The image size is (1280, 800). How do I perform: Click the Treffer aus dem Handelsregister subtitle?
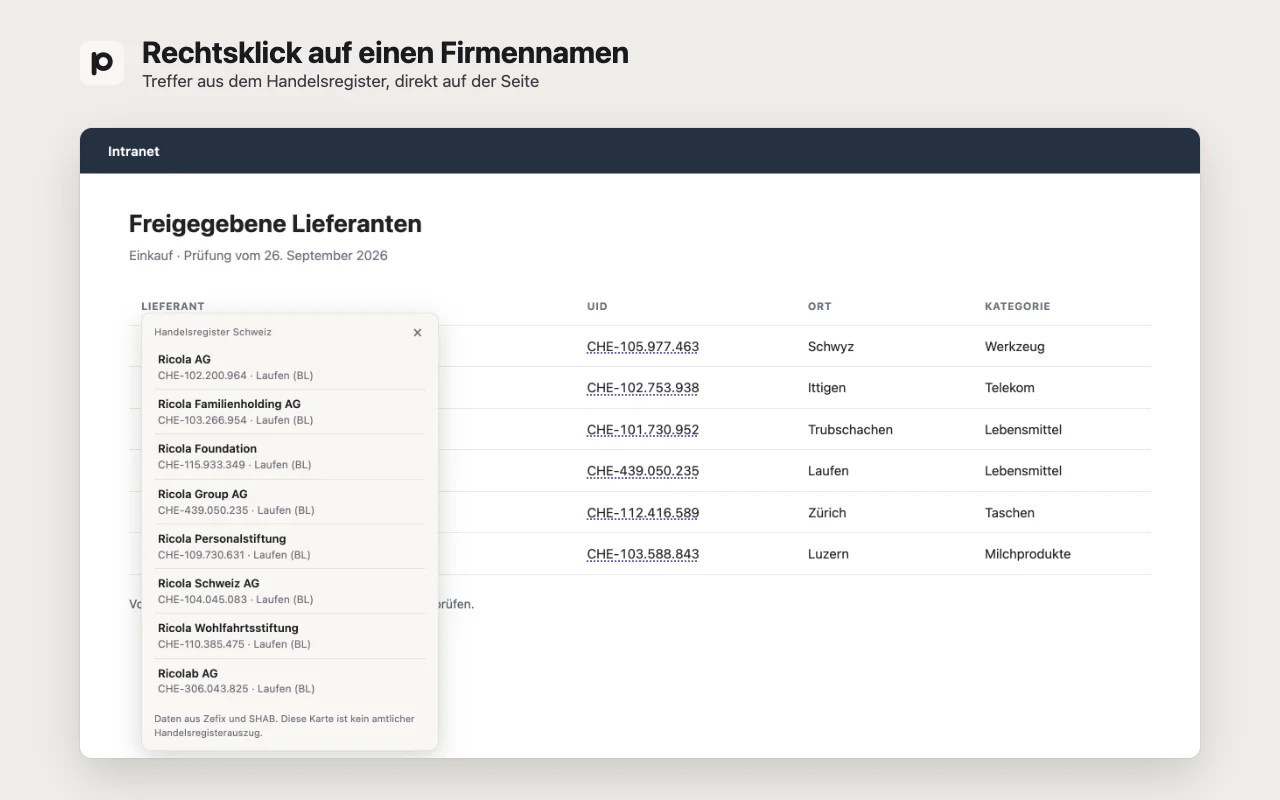point(340,82)
